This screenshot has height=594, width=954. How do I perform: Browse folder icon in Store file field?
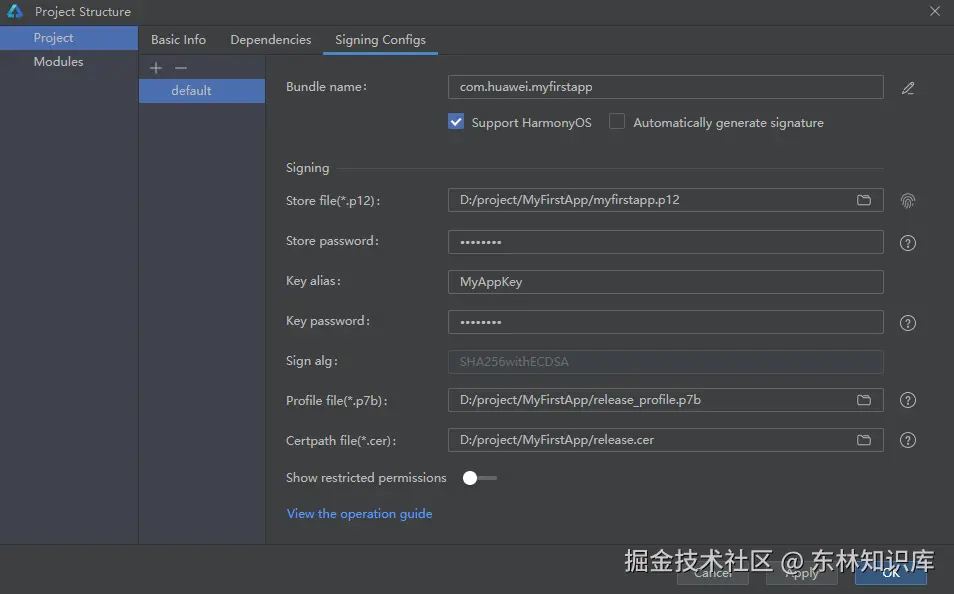tap(864, 200)
